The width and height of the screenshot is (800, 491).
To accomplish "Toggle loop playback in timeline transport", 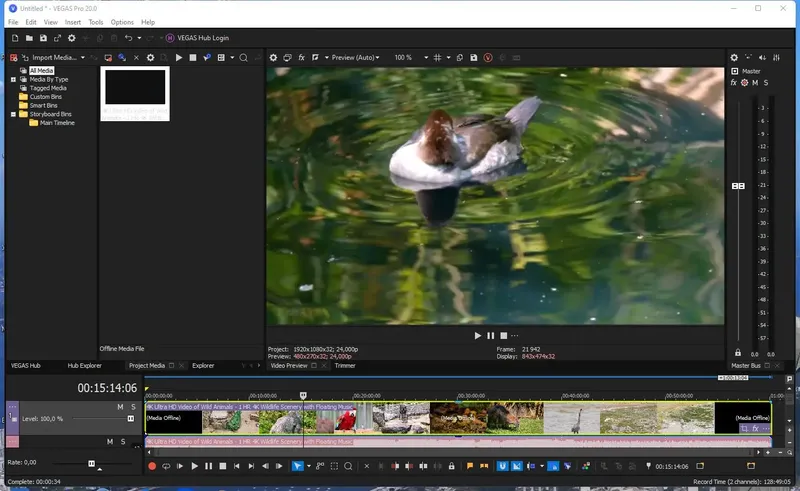I will coord(166,466).
